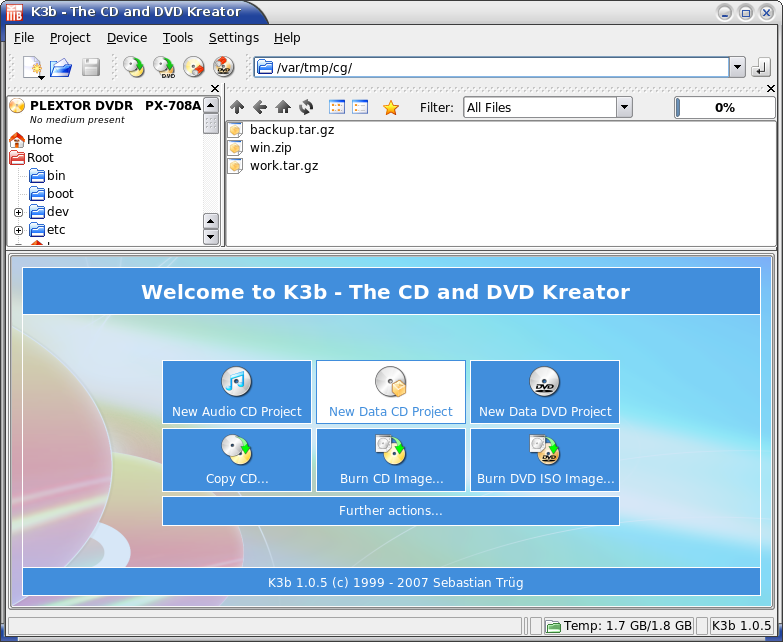Screen dimensions: 783x642
Task: Click the Burn DVD ISO Image... button
Action: [x=545, y=460]
